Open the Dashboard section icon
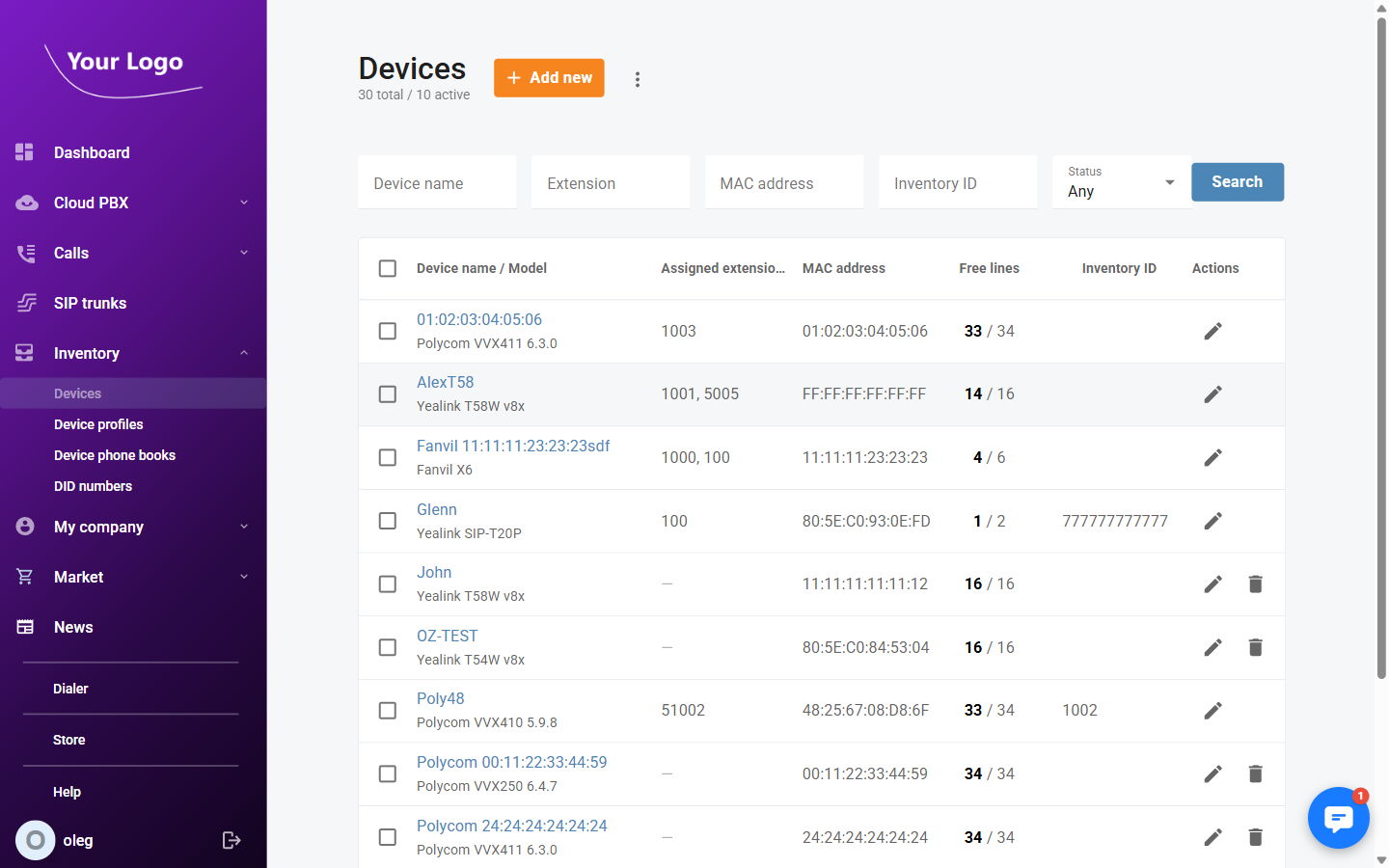The image size is (1389, 868). (x=23, y=152)
